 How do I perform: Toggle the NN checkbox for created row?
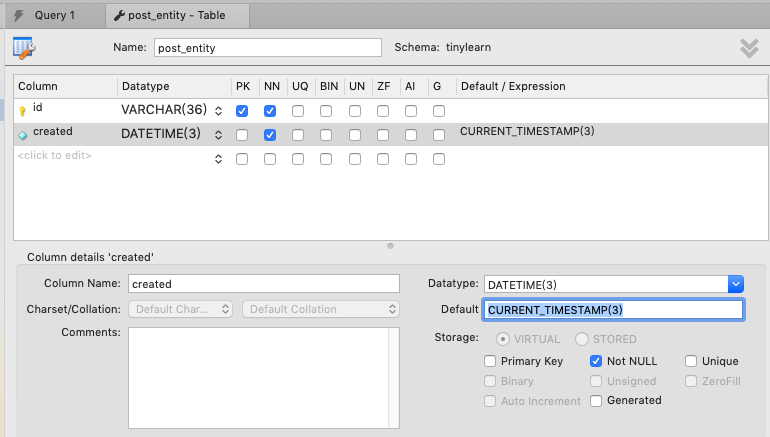pos(270,134)
